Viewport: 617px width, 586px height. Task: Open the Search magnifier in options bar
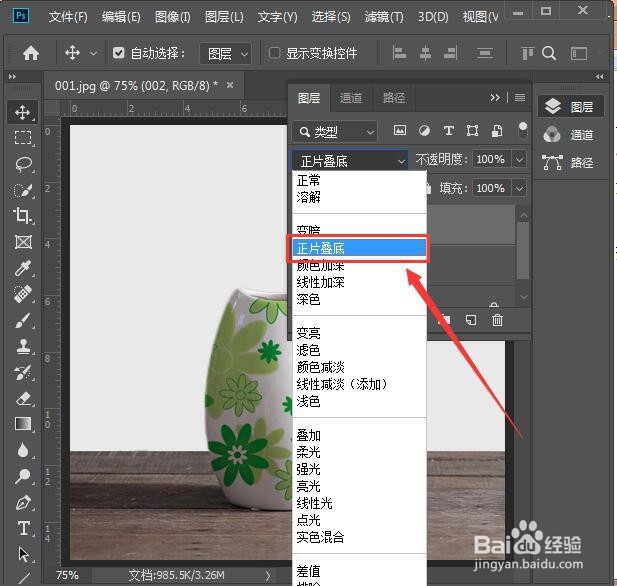549,53
